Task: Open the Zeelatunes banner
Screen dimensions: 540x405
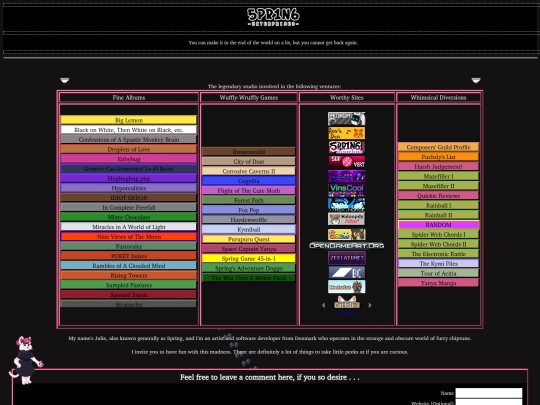Action: (346, 258)
